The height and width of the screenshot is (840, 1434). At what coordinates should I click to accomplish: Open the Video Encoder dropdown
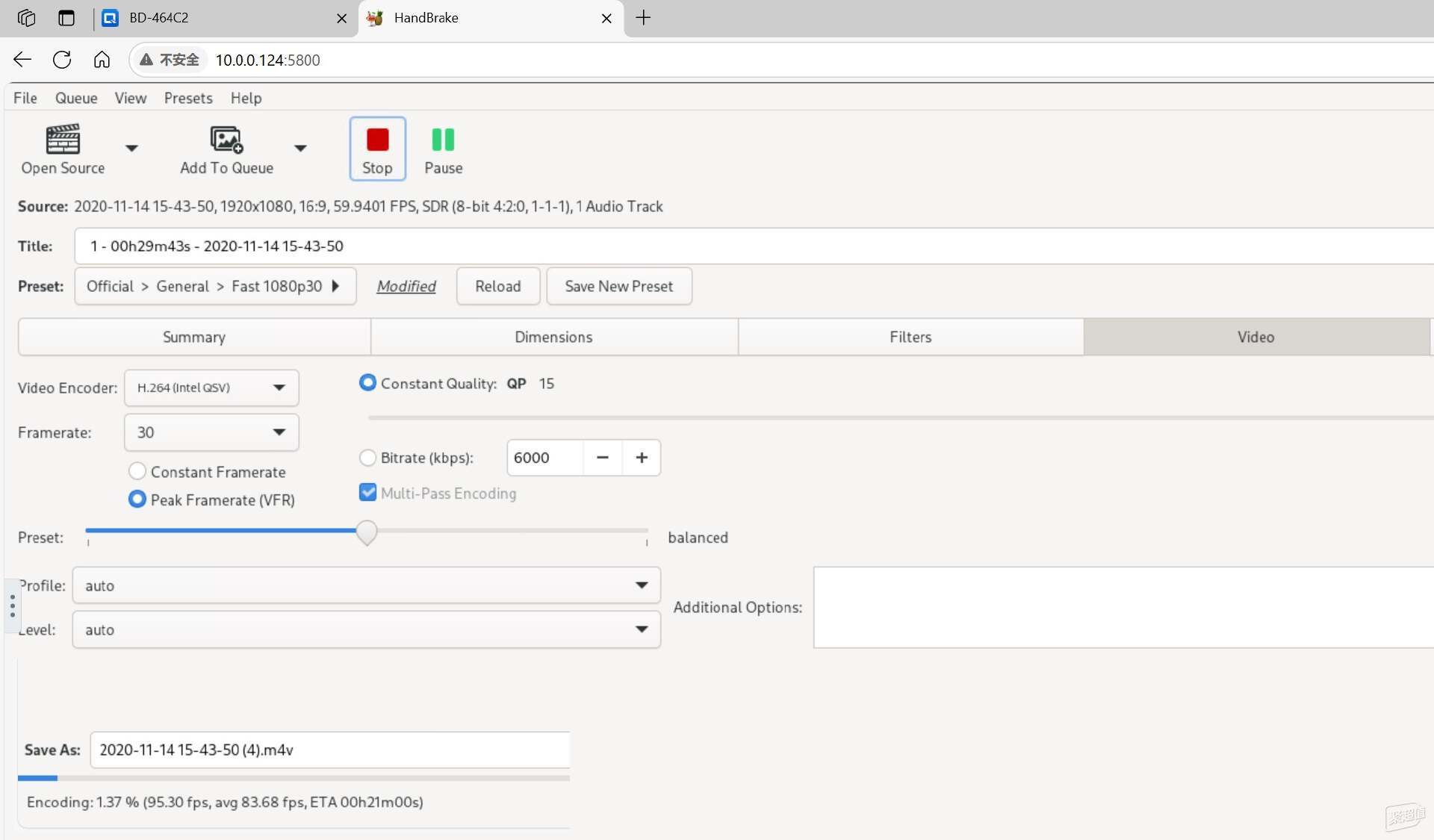(211, 388)
